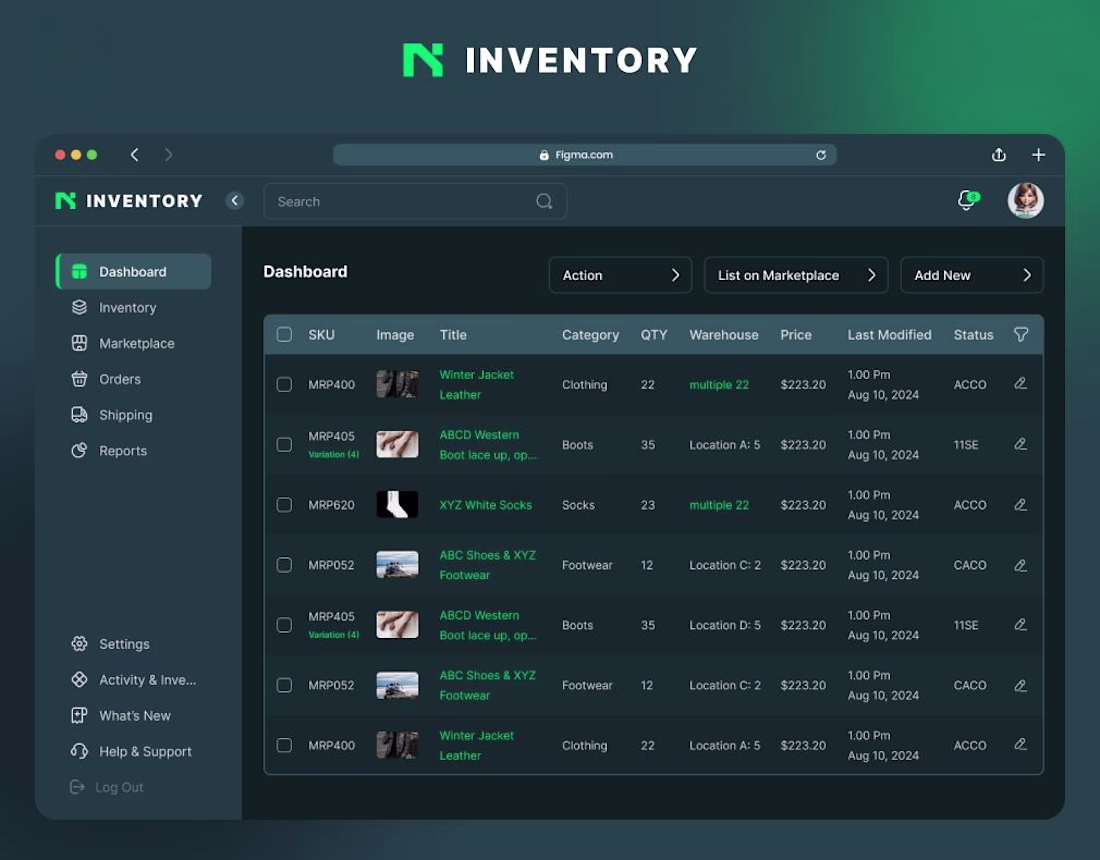This screenshot has width=1100, height=860.
Task: Click the Figma.com address bar
Action: 584,155
